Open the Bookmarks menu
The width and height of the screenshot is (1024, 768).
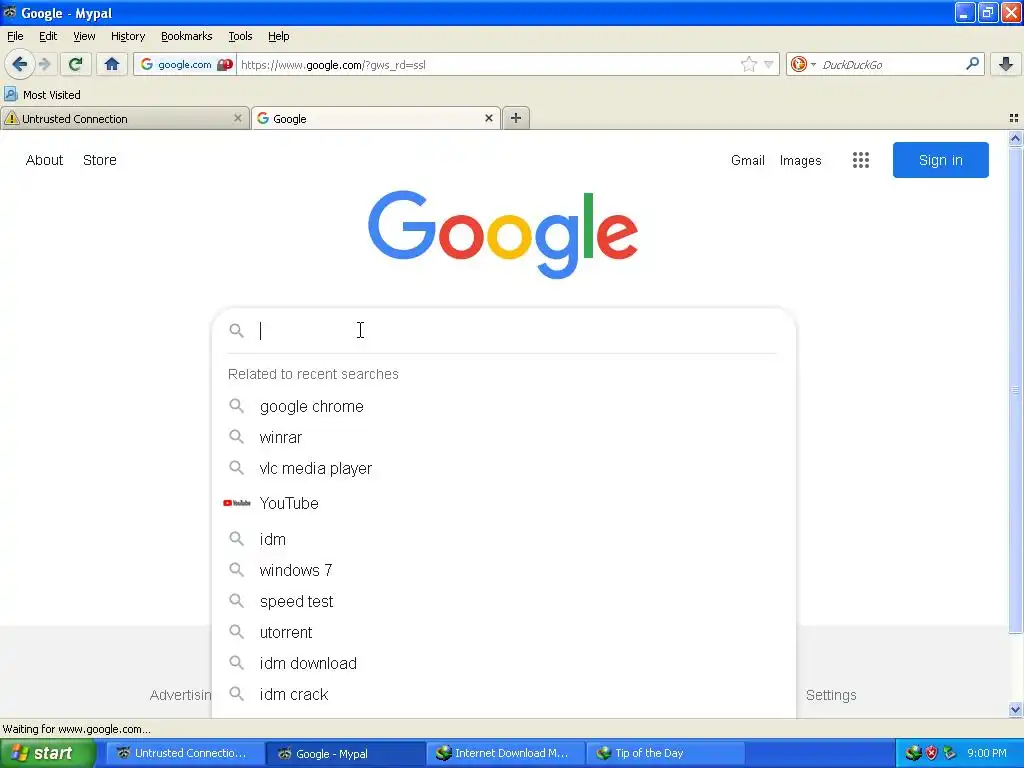(187, 36)
